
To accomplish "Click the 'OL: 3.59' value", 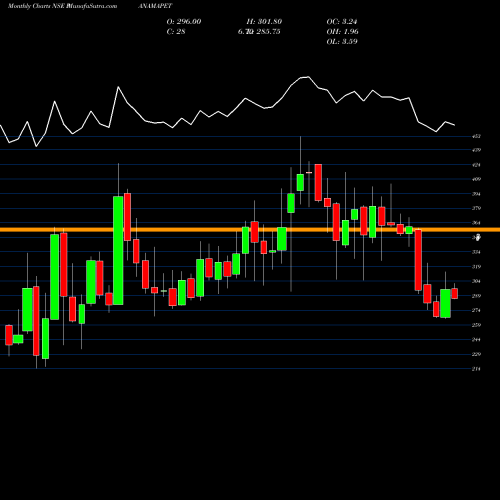I will pos(342,41).
